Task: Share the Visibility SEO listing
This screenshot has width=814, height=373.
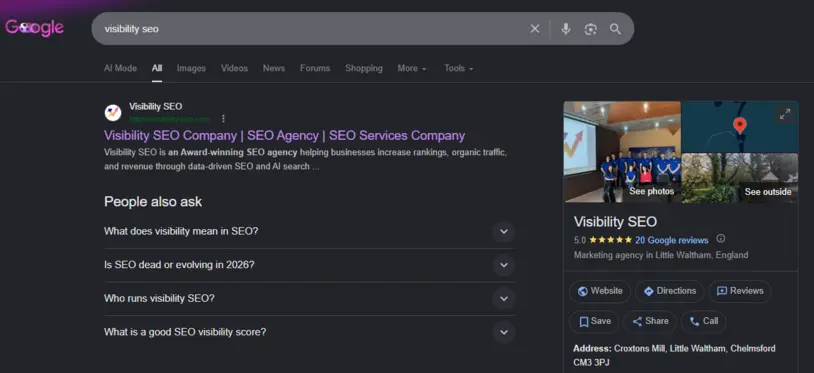Action: click(x=650, y=322)
